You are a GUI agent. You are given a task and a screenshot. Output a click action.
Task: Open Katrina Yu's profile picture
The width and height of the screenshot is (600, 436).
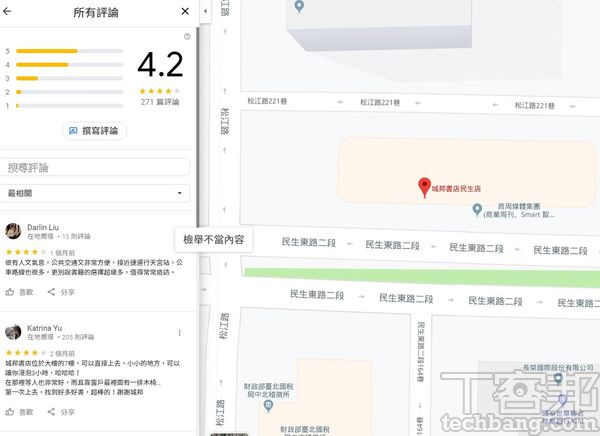point(13,332)
